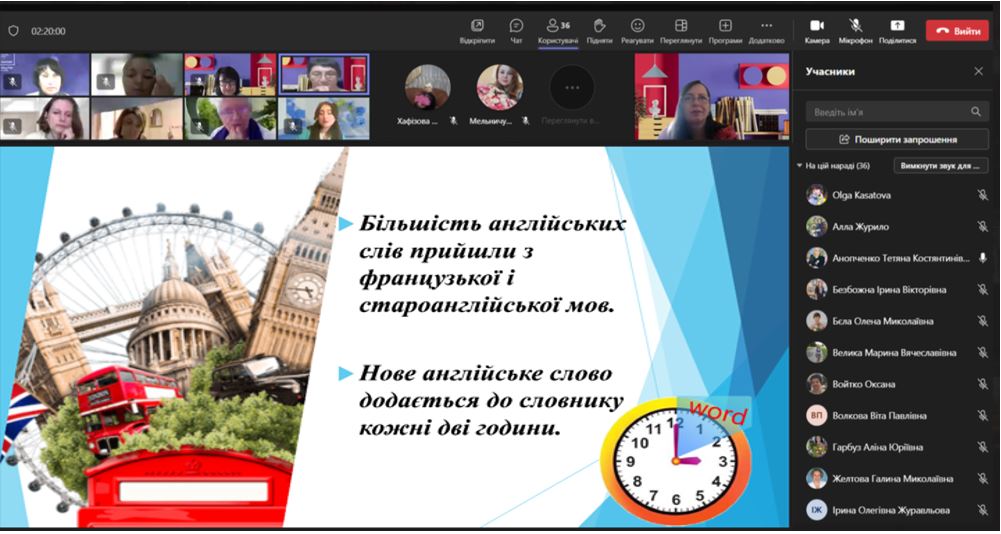
Task: Click the ІЖ avatar of Журавльова
Action: pyautogui.click(x=817, y=510)
